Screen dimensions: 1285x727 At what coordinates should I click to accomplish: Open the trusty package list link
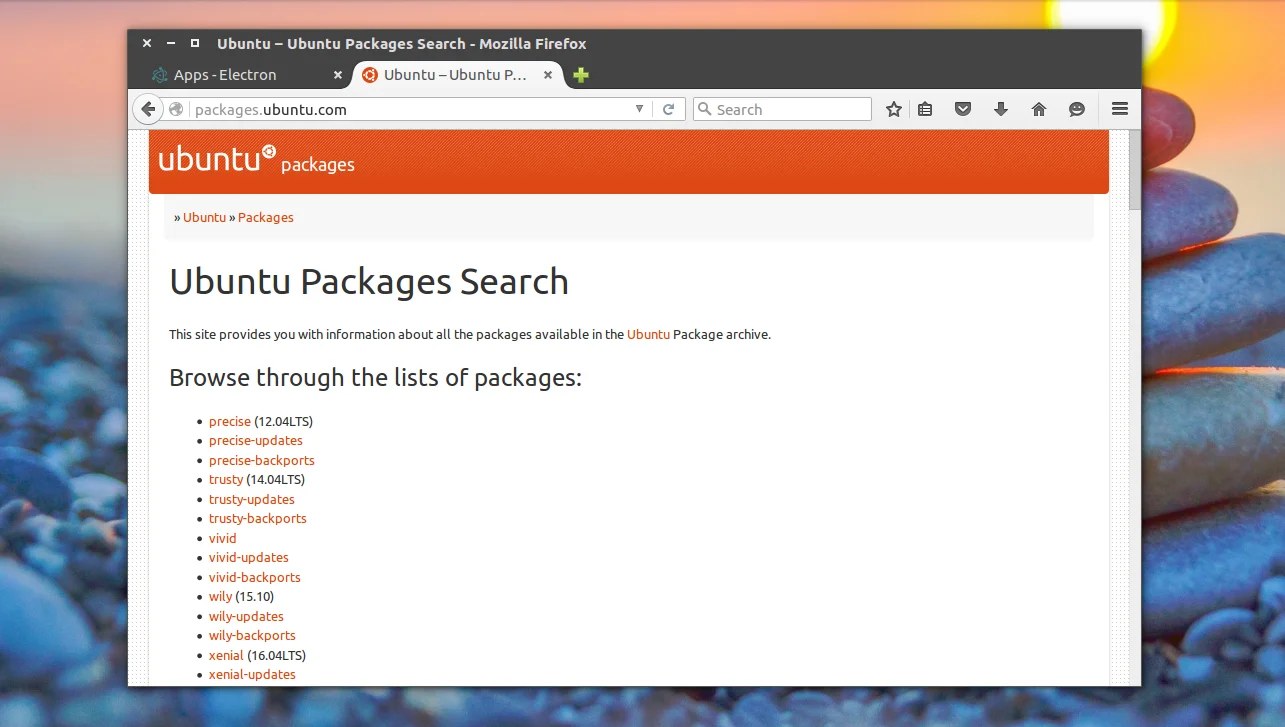pyautogui.click(x=226, y=479)
